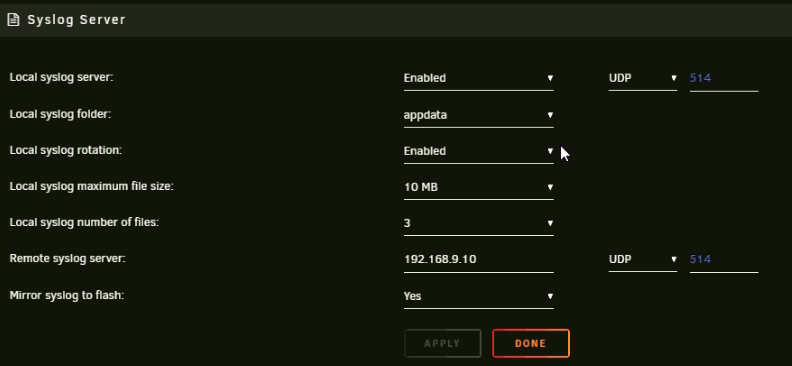Click the arrow icon of the remote UDP selector
Screen dimensions: 792x366
pyautogui.click(x=674, y=259)
